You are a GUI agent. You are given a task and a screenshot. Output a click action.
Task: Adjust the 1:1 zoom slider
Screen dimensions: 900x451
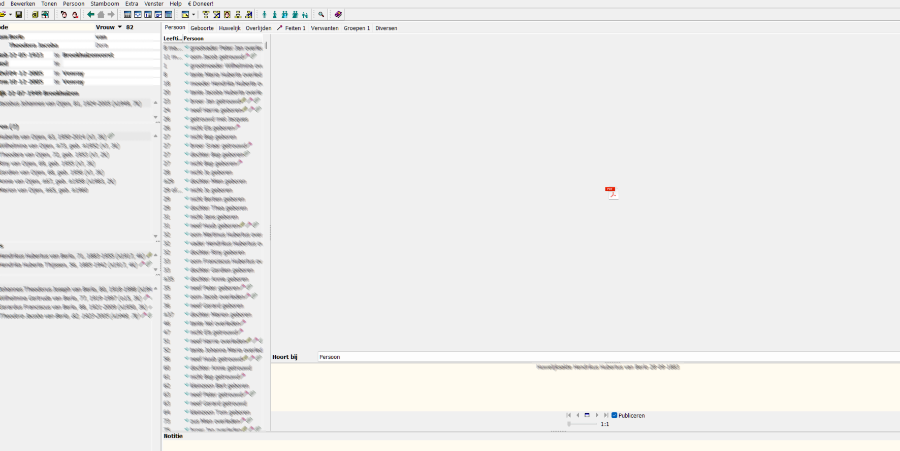[570, 424]
